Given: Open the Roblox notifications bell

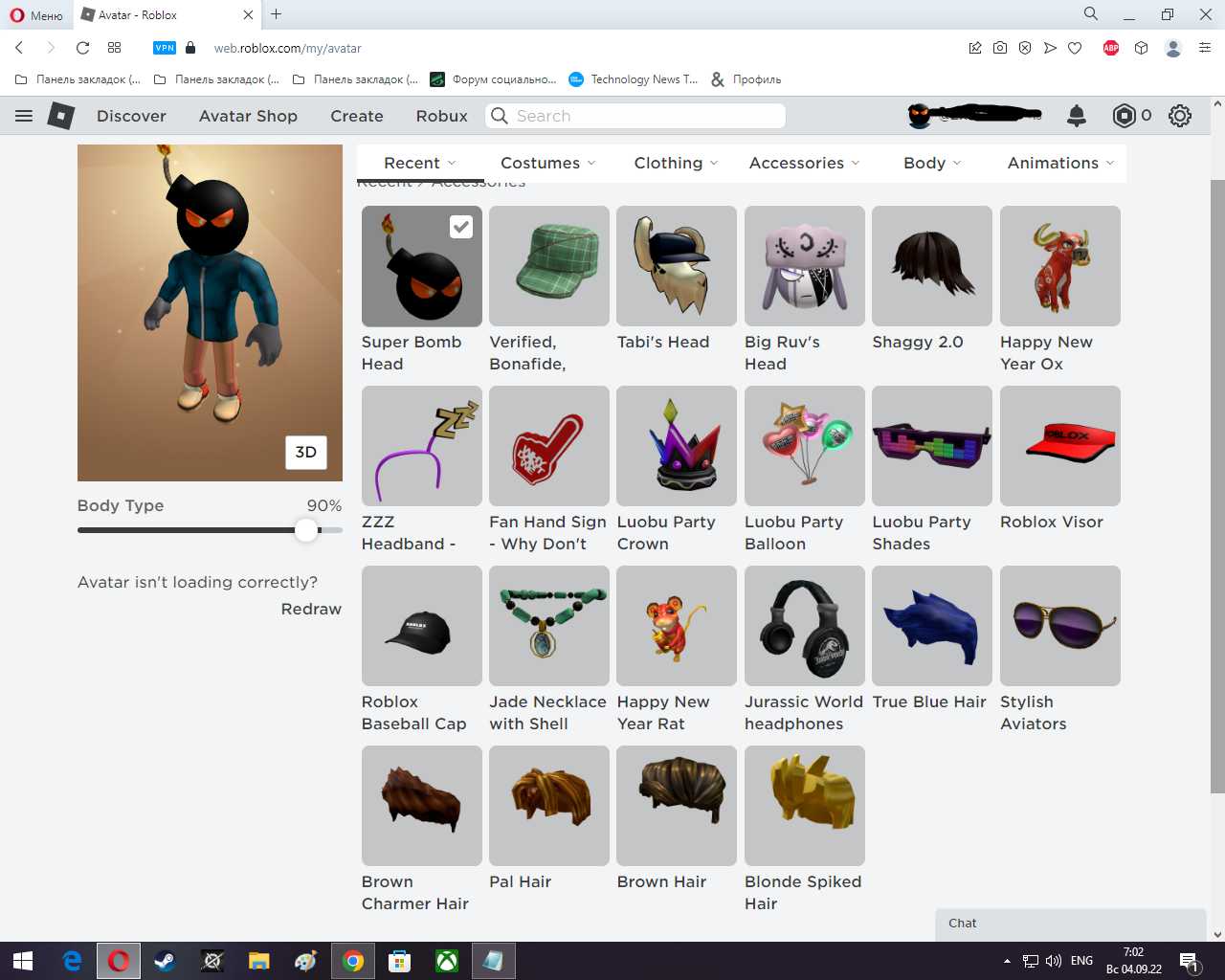Looking at the screenshot, I should point(1077,116).
